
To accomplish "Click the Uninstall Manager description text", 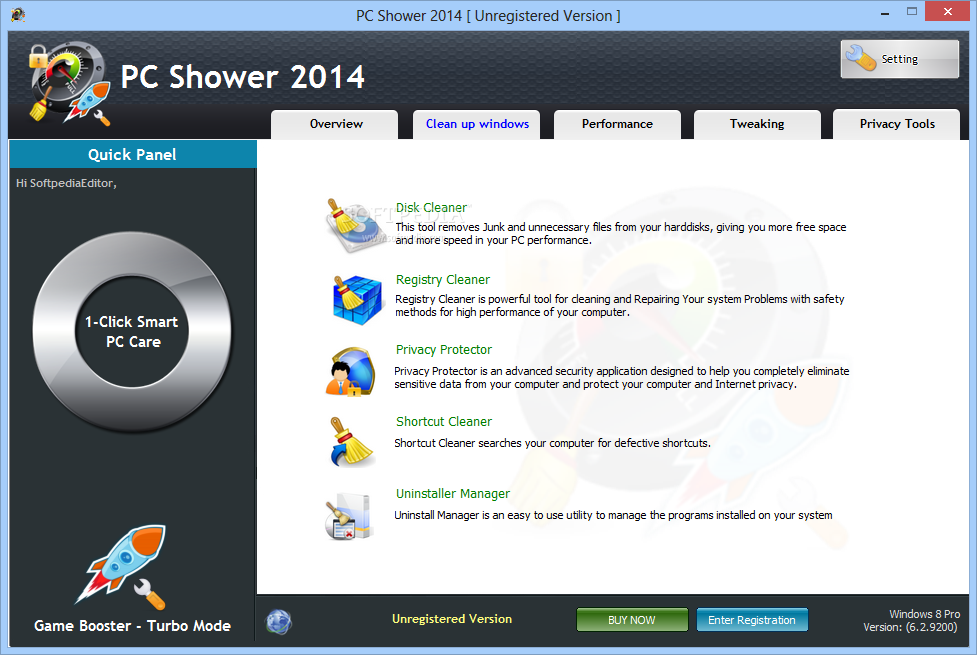I will pyautogui.click(x=613, y=515).
